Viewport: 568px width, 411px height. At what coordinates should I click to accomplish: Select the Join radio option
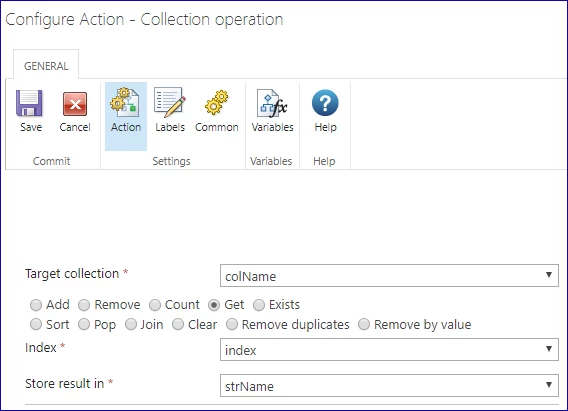(131, 324)
